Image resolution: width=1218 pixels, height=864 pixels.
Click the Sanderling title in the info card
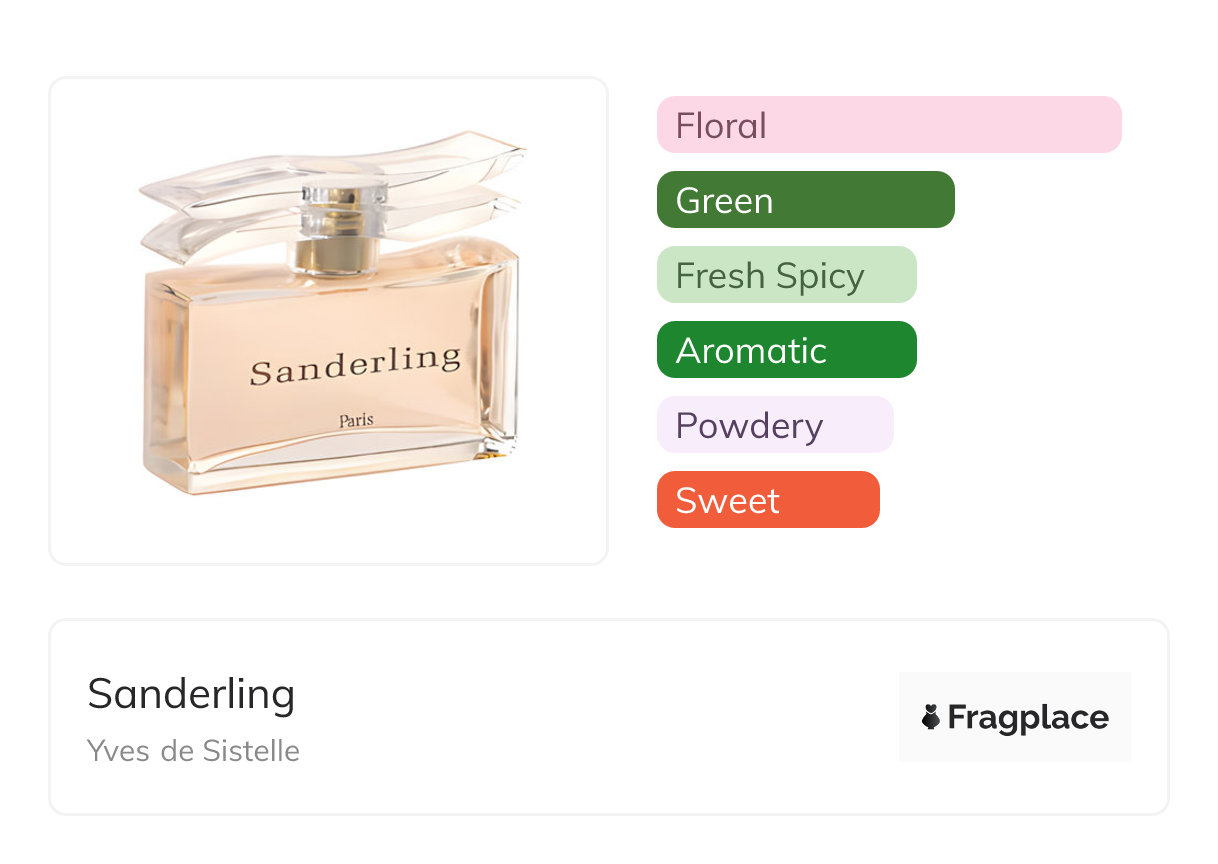tap(191, 694)
